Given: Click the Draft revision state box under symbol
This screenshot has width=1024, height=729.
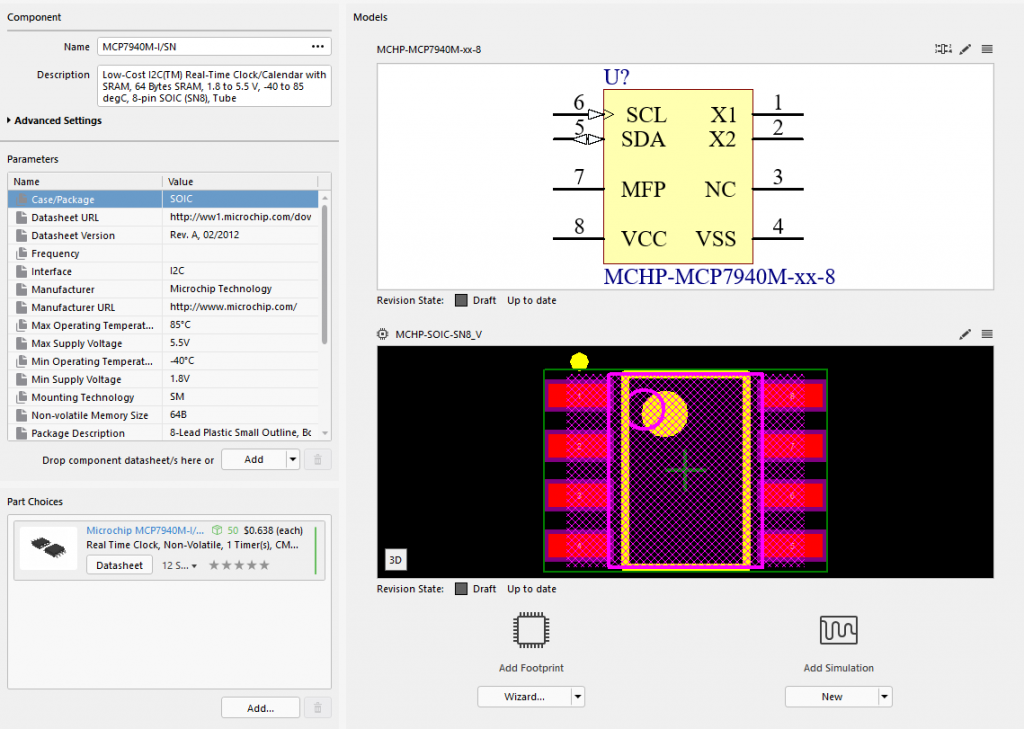Looking at the screenshot, I should 461,300.
